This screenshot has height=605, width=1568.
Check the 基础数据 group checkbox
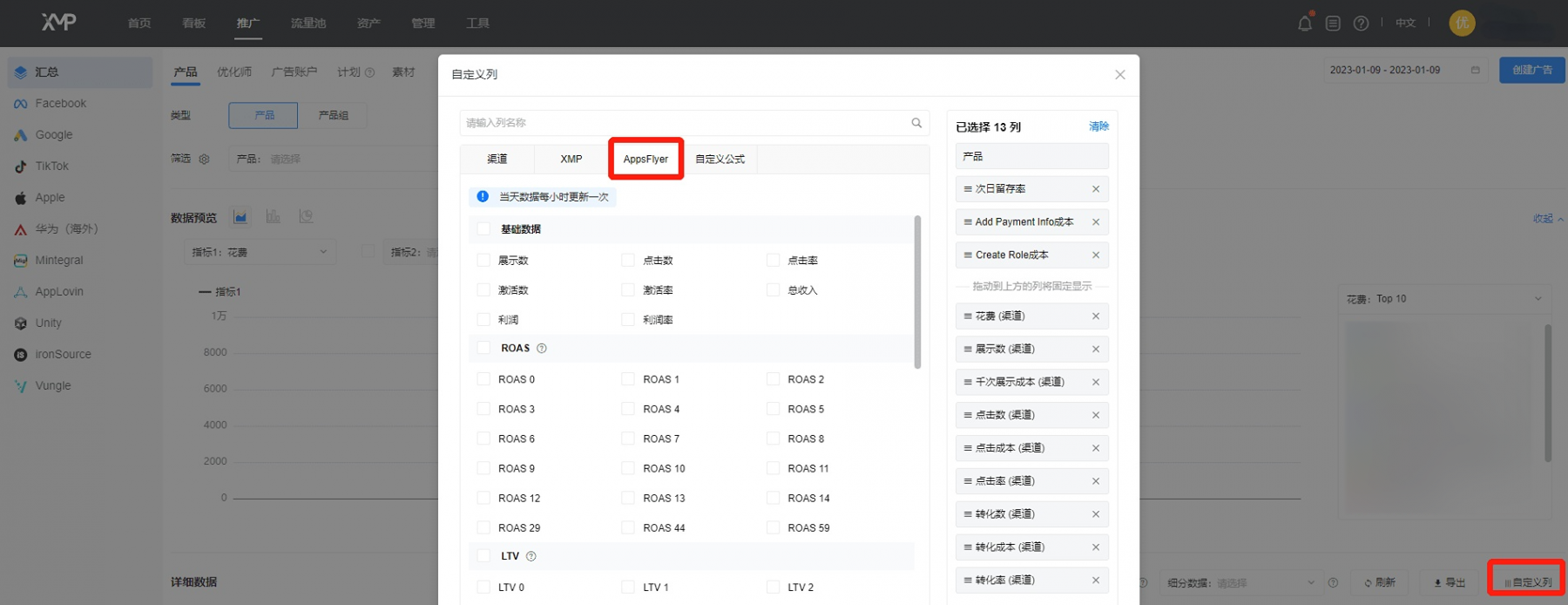point(483,229)
